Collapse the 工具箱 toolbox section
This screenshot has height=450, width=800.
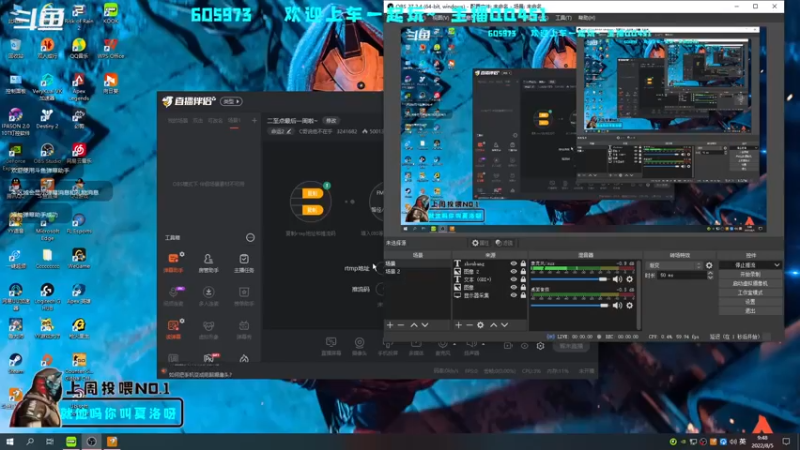tap(250, 238)
